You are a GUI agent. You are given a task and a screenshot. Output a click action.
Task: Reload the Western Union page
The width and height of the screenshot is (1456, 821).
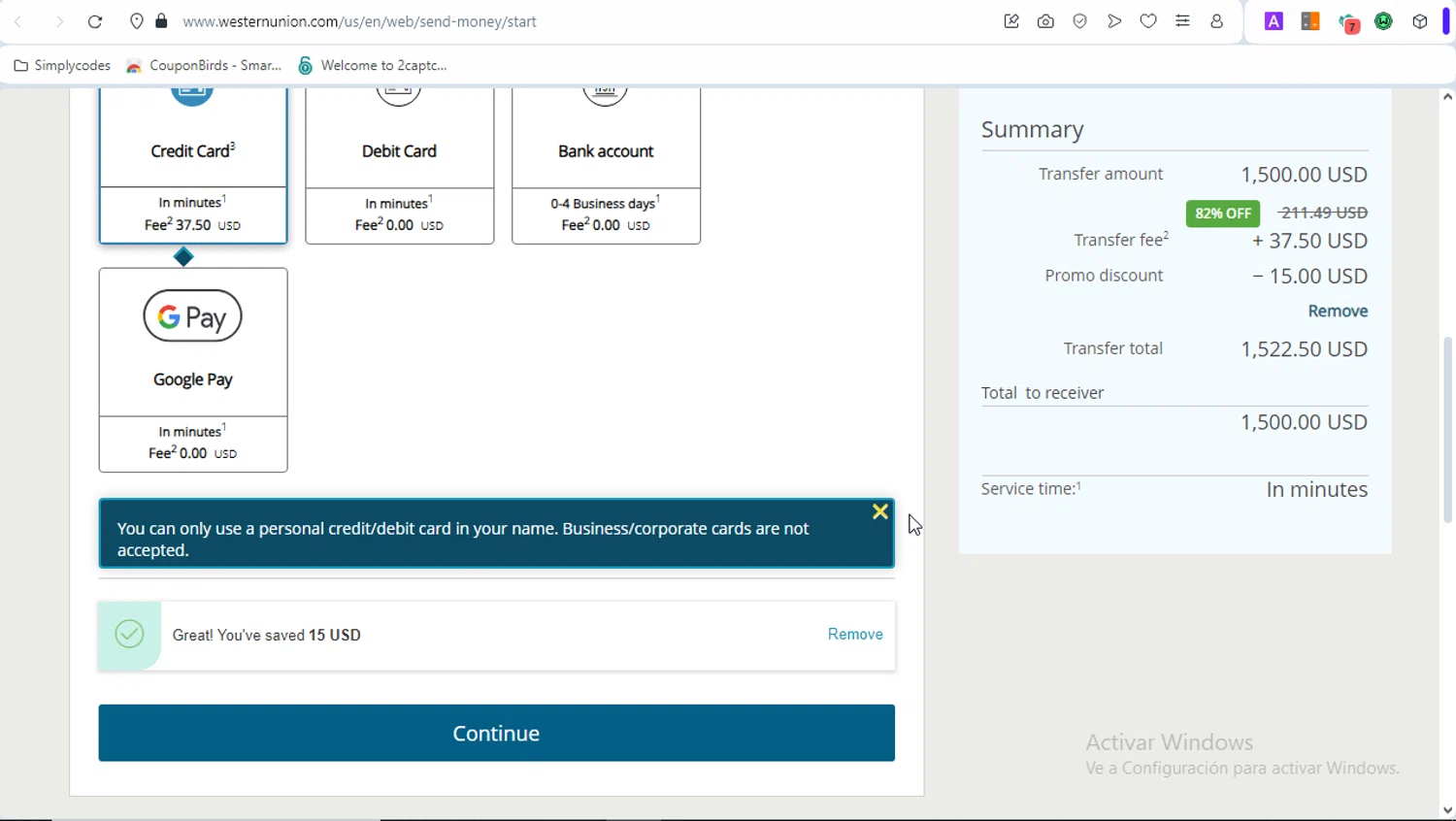95,21
